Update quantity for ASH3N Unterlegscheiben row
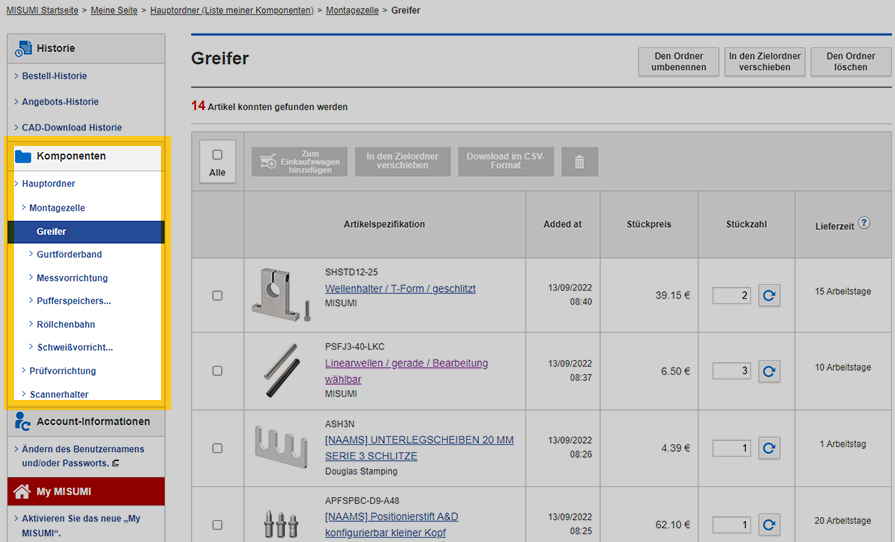895x542 pixels. [x=768, y=448]
